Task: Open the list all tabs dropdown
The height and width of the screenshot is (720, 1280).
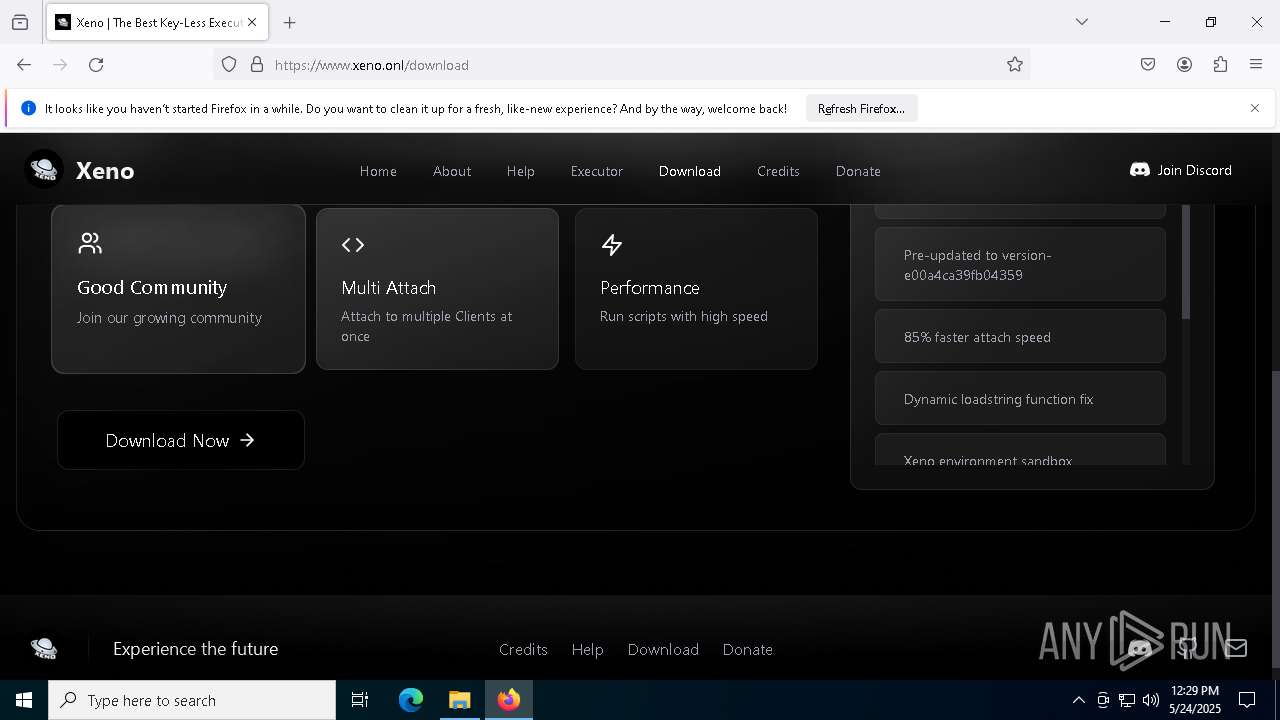Action: click(x=1082, y=22)
